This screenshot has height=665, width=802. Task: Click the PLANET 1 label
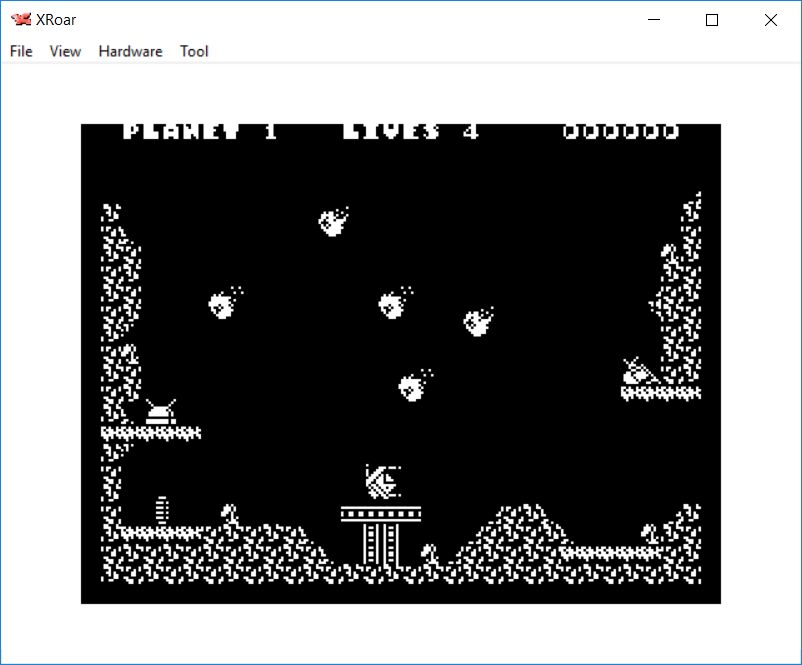[200, 132]
